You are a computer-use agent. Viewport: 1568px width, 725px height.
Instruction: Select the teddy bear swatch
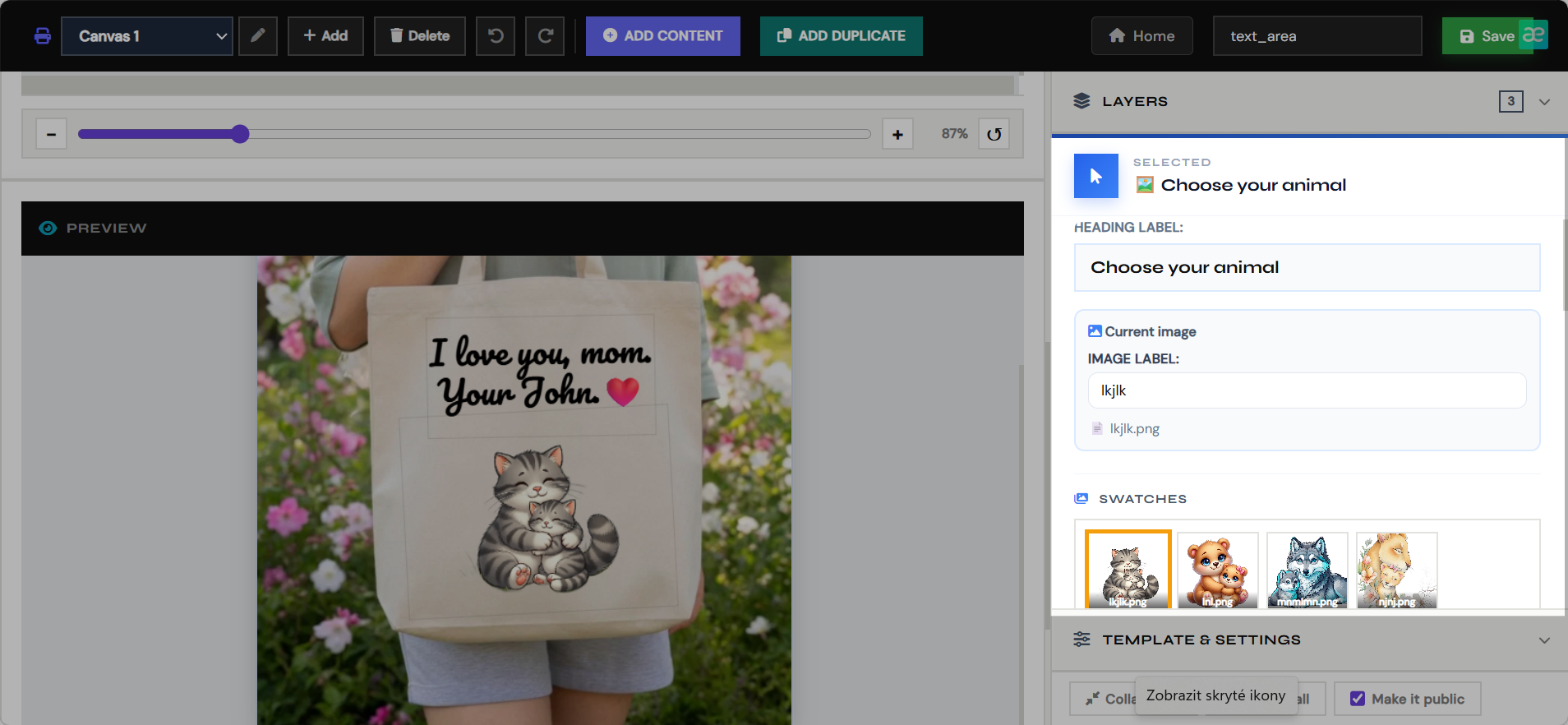click(1218, 570)
